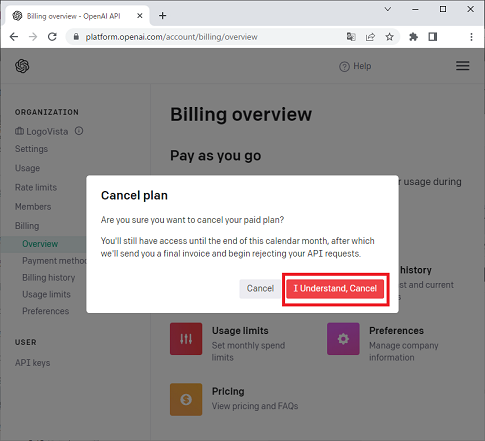Click the red usage limits tile icon
The image size is (485, 441).
click(x=186, y=339)
